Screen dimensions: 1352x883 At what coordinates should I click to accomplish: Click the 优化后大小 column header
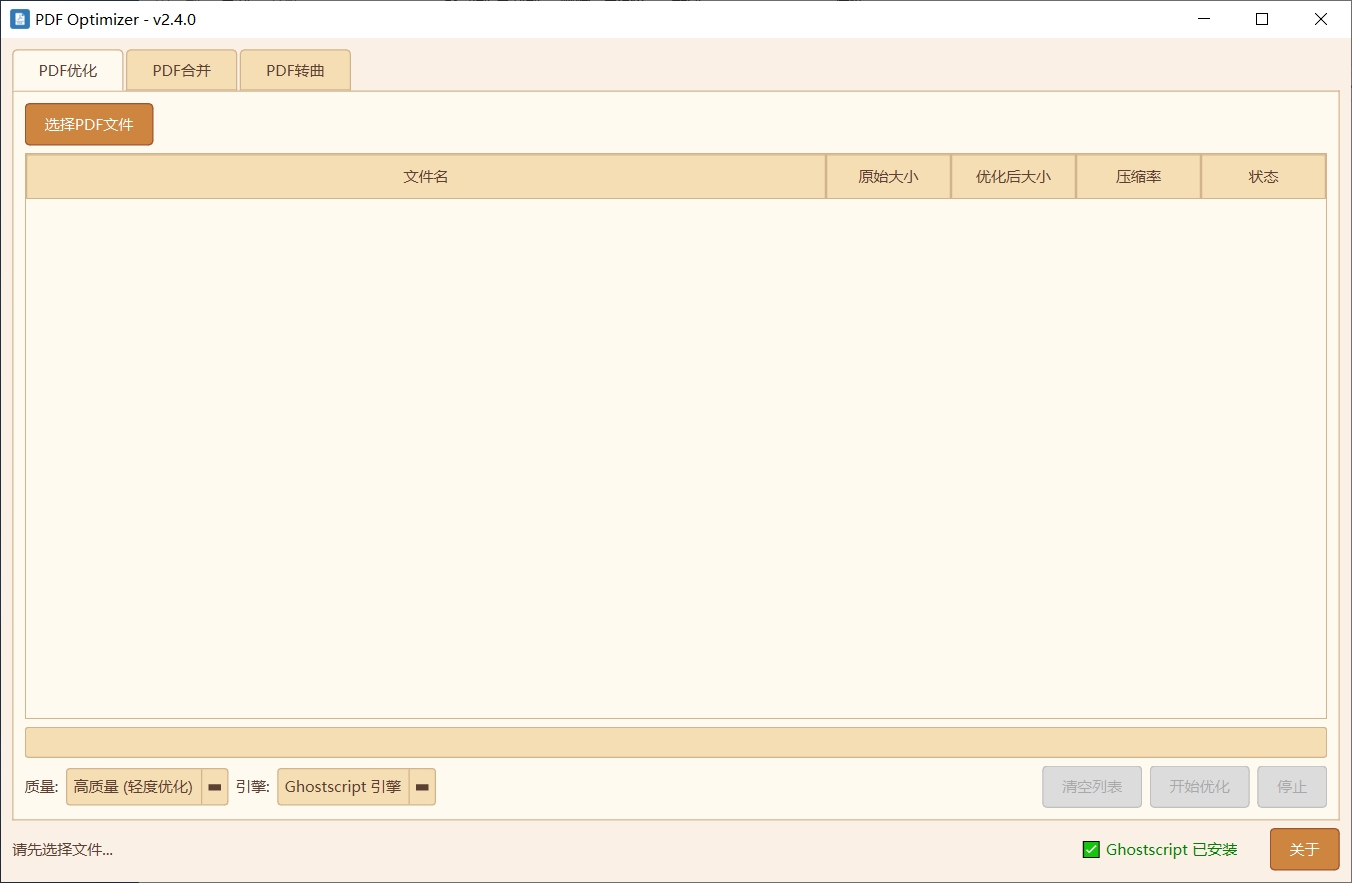[x=1013, y=177]
